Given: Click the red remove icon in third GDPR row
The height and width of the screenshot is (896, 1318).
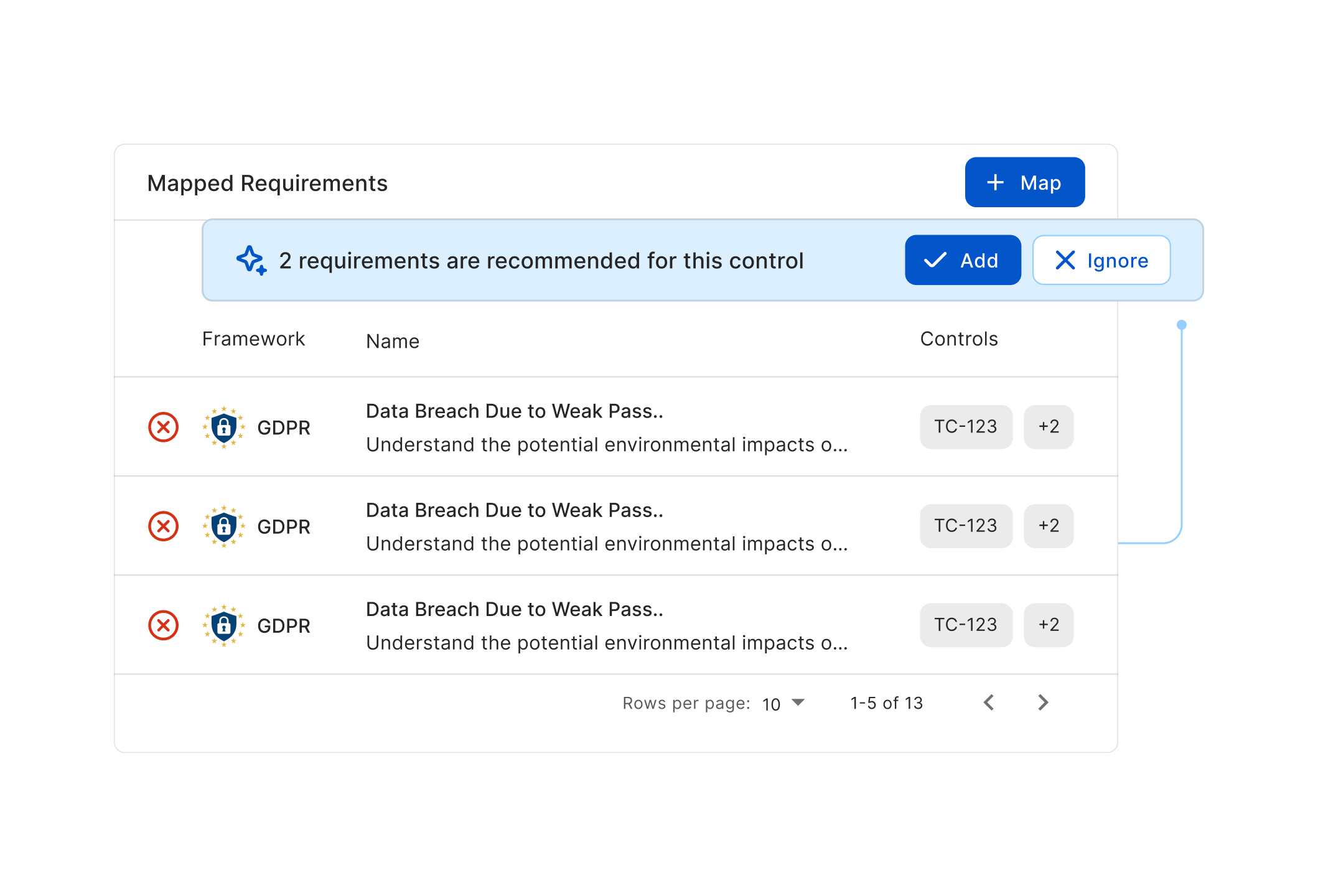Looking at the screenshot, I should click(x=164, y=625).
